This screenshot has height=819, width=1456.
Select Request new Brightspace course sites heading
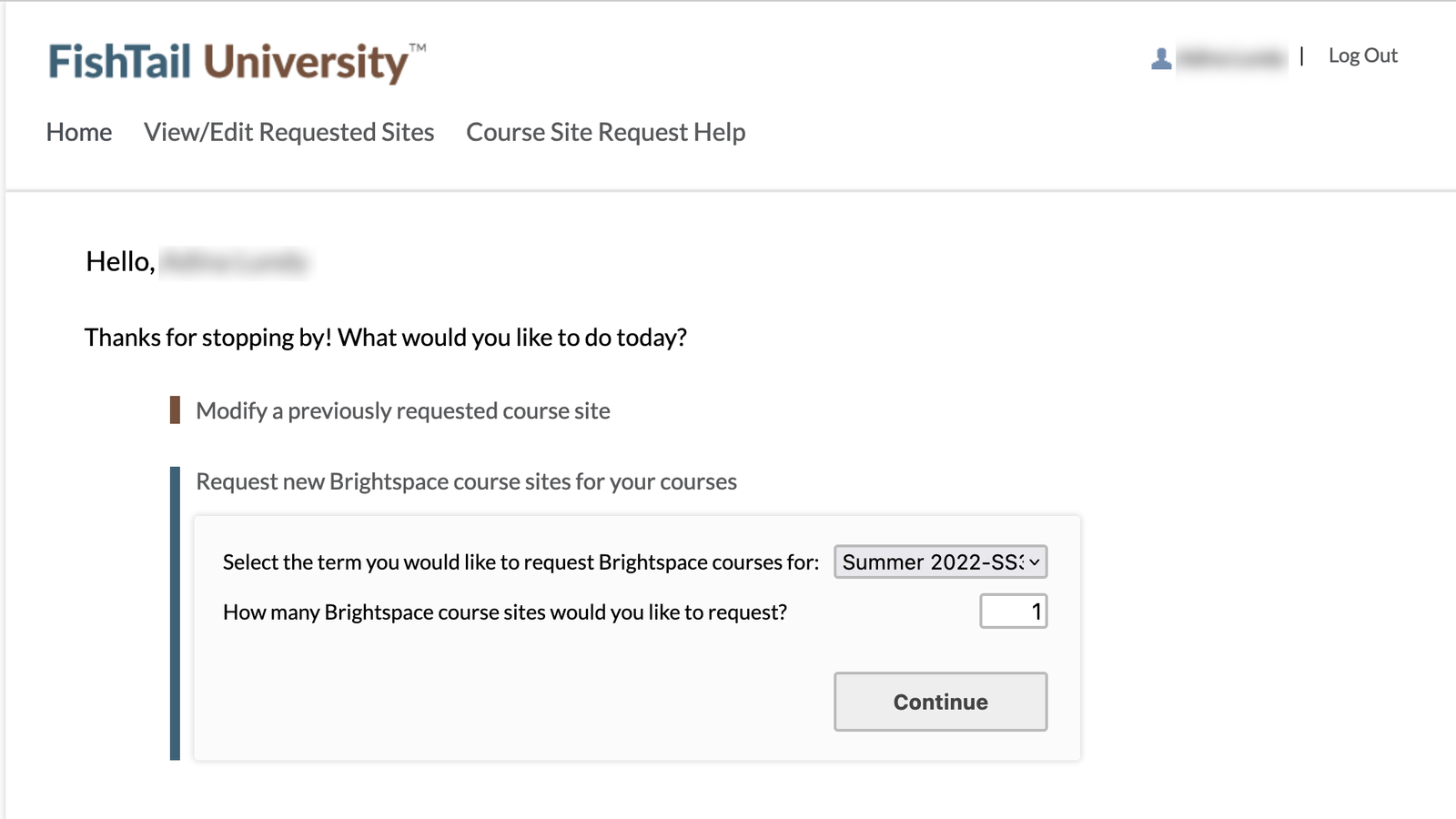coord(466,482)
